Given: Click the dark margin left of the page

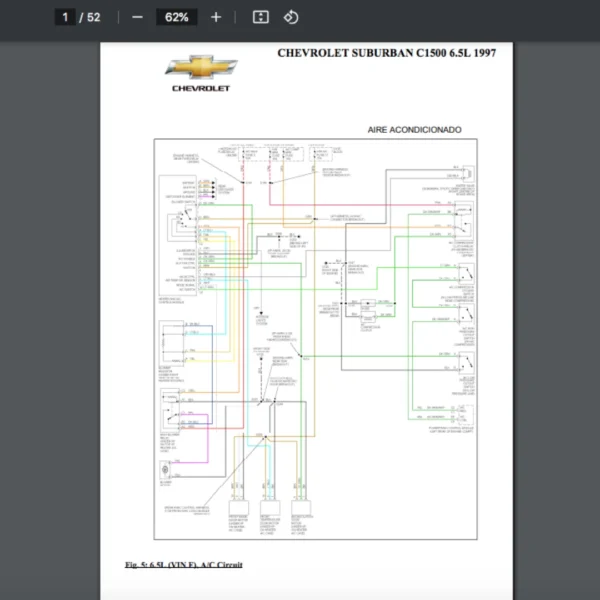Looking at the screenshot, I should click(x=50, y=300).
